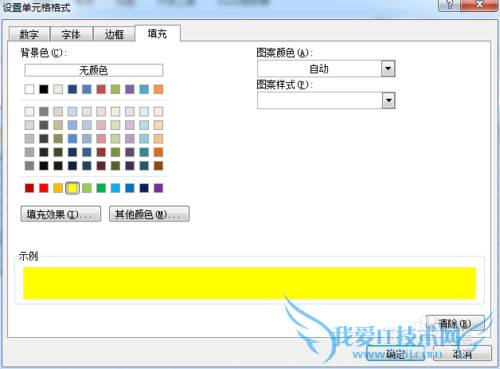
Task: Pick the black swatch in the top theme row
Action: click(44, 89)
